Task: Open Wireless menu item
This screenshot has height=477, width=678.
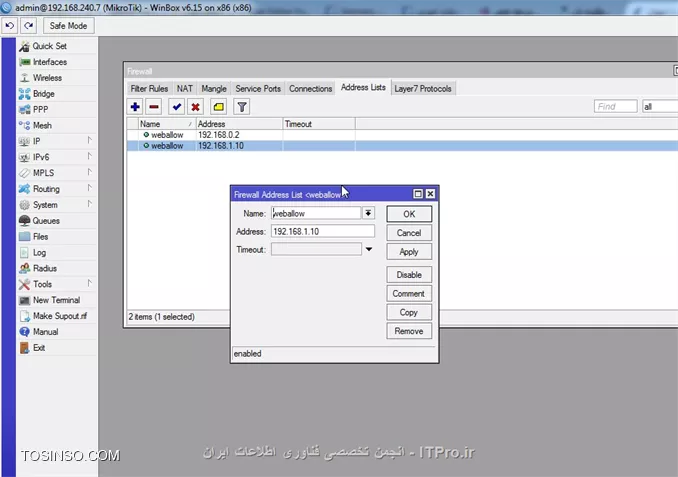Action: [57, 78]
